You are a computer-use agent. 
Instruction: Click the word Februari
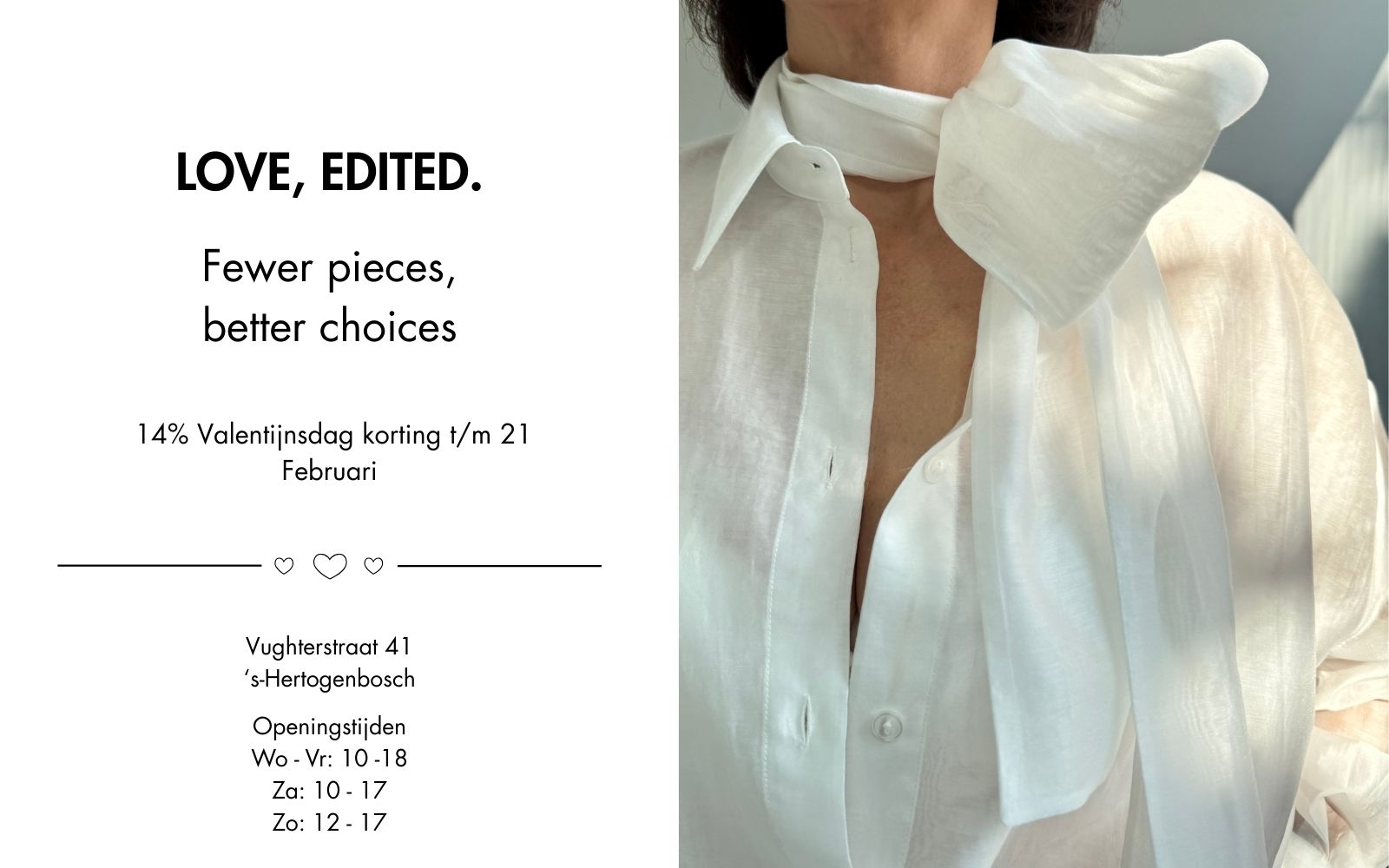pos(329,470)
